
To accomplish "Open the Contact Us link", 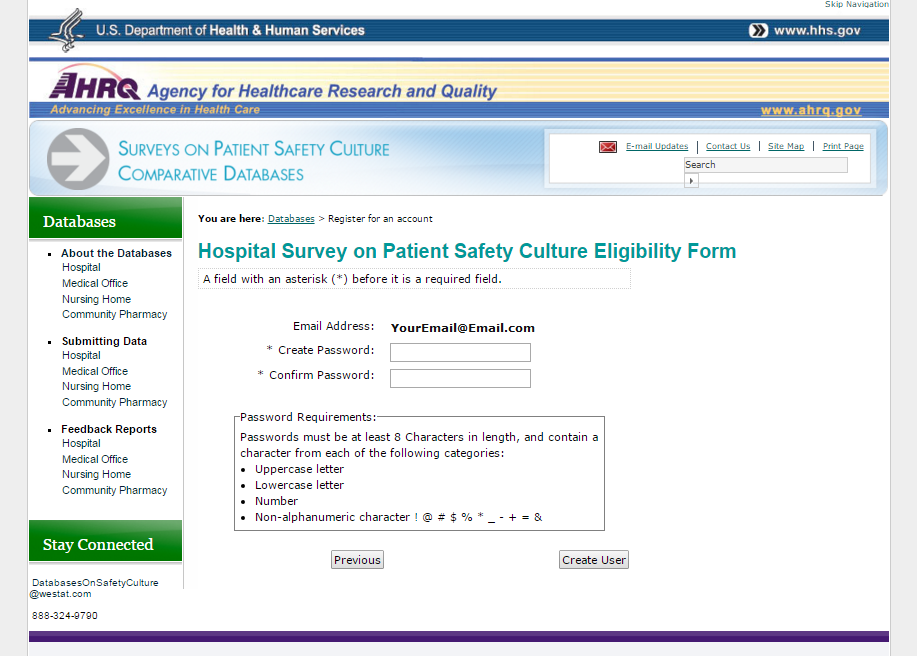I will tap(728, 146).
